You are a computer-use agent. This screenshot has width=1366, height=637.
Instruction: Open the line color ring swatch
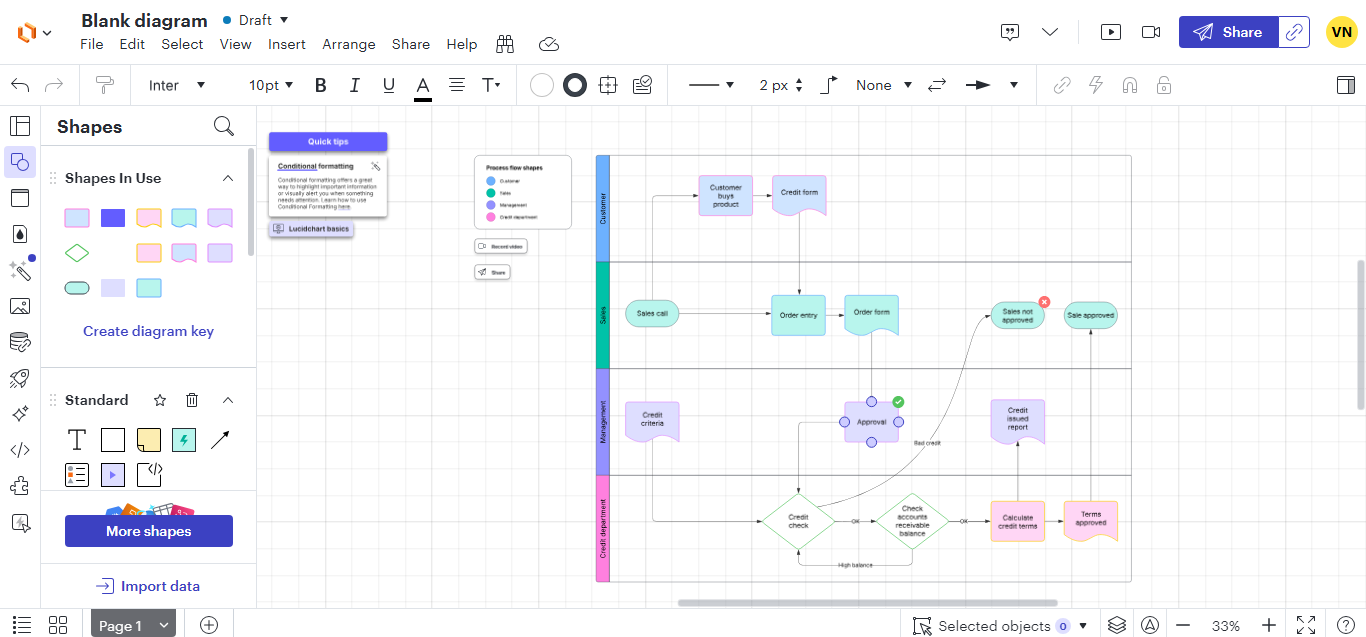tap(575, 85)
